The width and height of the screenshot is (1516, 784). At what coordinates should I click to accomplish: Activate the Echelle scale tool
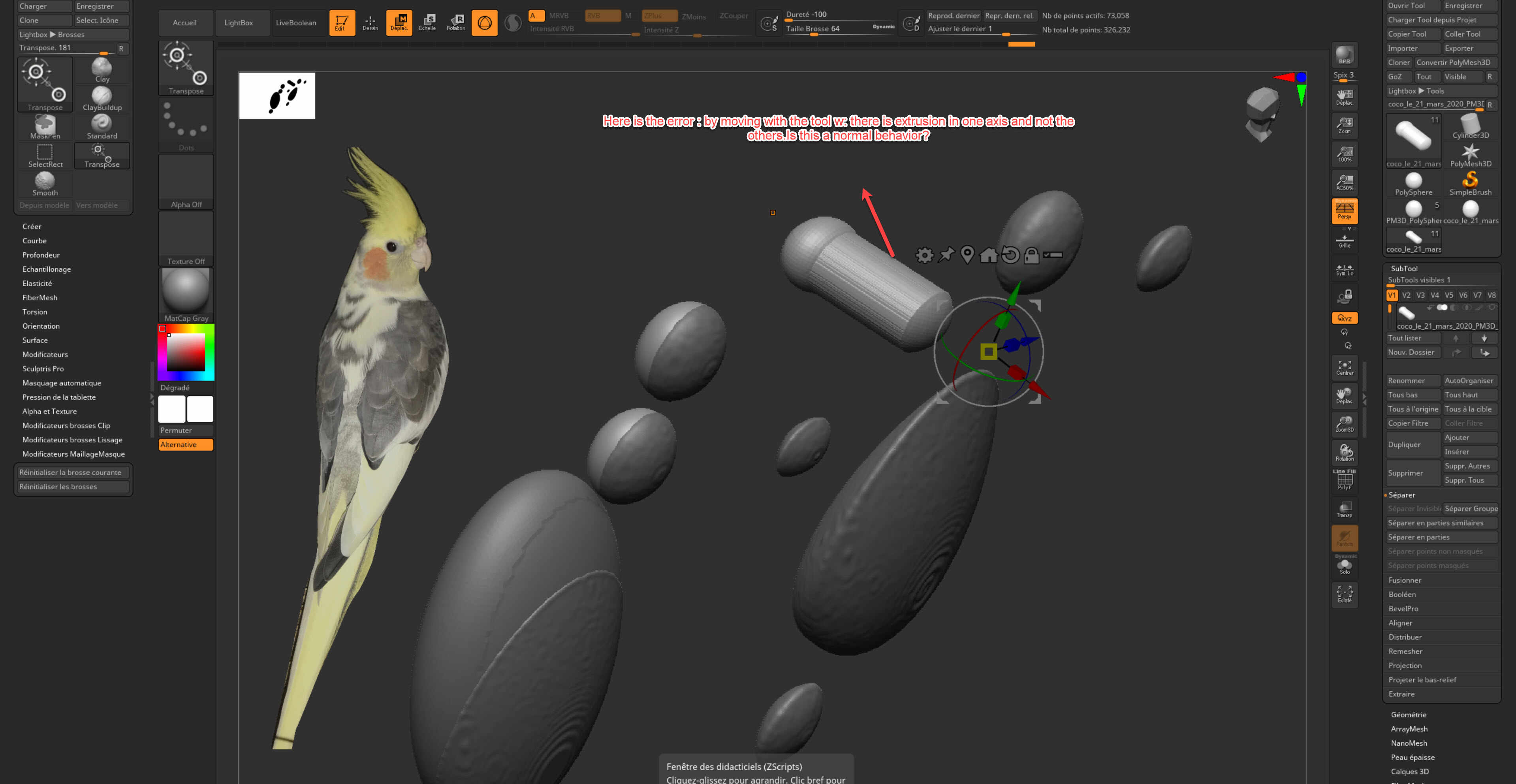(x=428, y=23)
